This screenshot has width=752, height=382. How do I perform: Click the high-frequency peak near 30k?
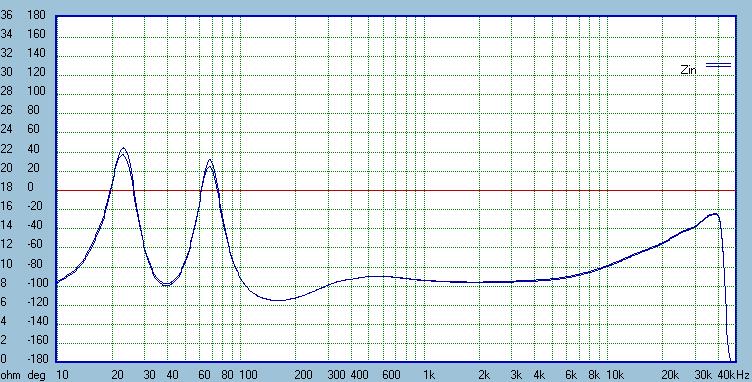714,214
